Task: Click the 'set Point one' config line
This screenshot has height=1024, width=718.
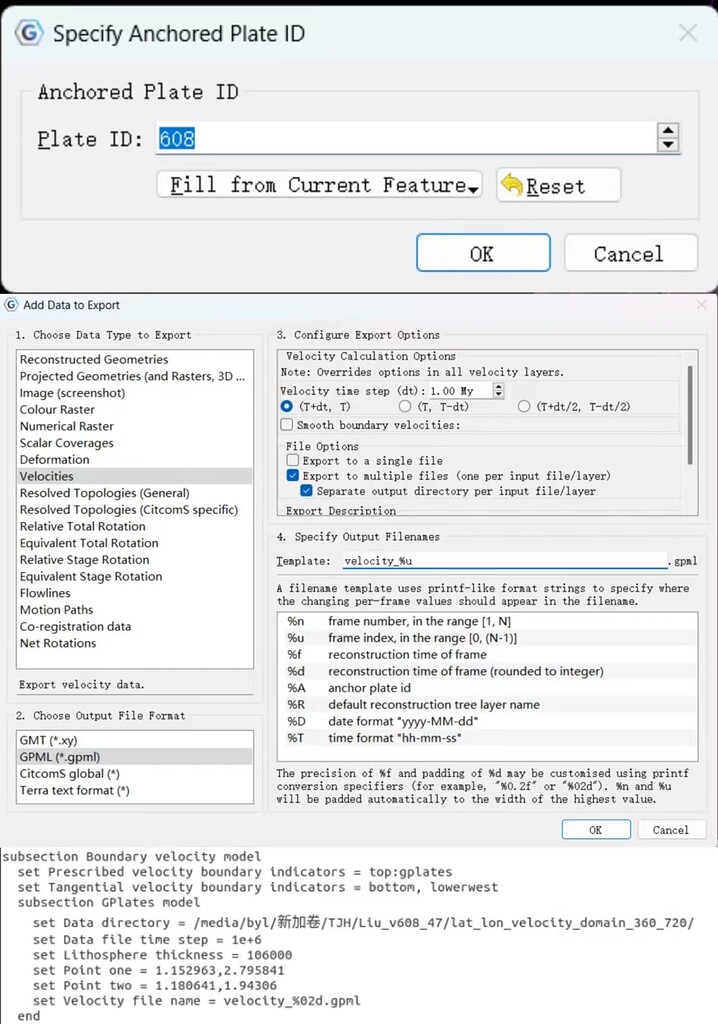Action: click(x=158, y=970)
